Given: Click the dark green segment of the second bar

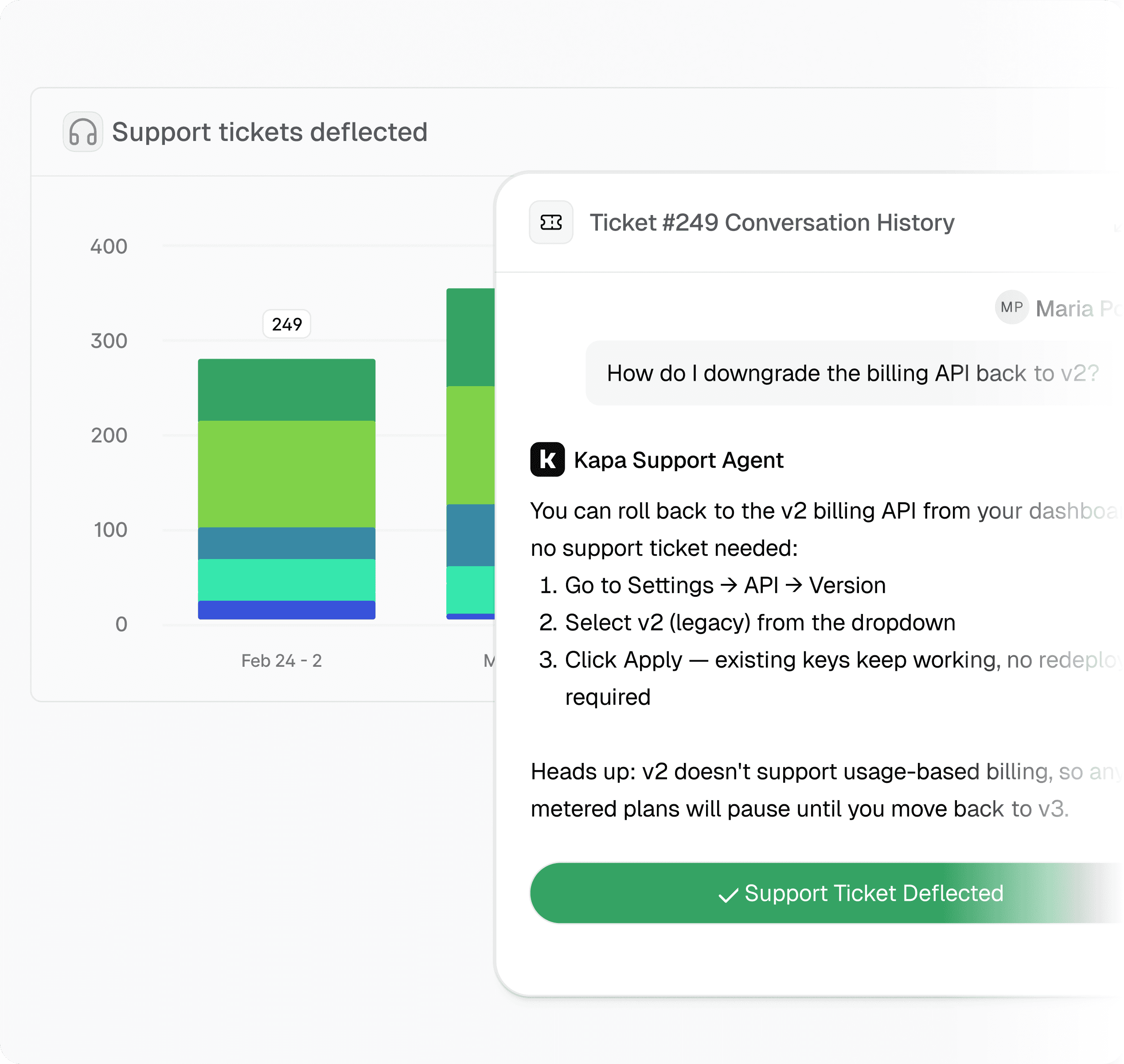Looking at the screenshot, I should tap(471, 337).
